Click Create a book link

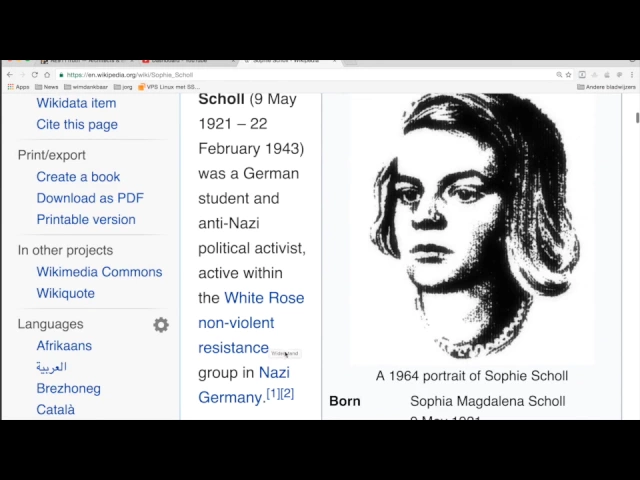(78, 177)
